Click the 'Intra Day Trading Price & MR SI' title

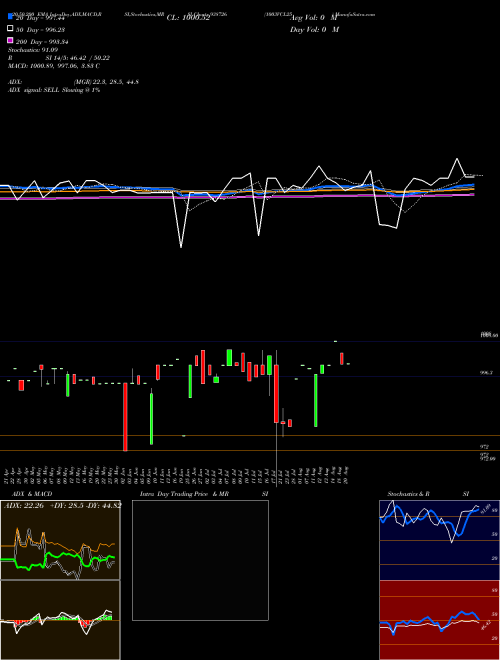204,494
